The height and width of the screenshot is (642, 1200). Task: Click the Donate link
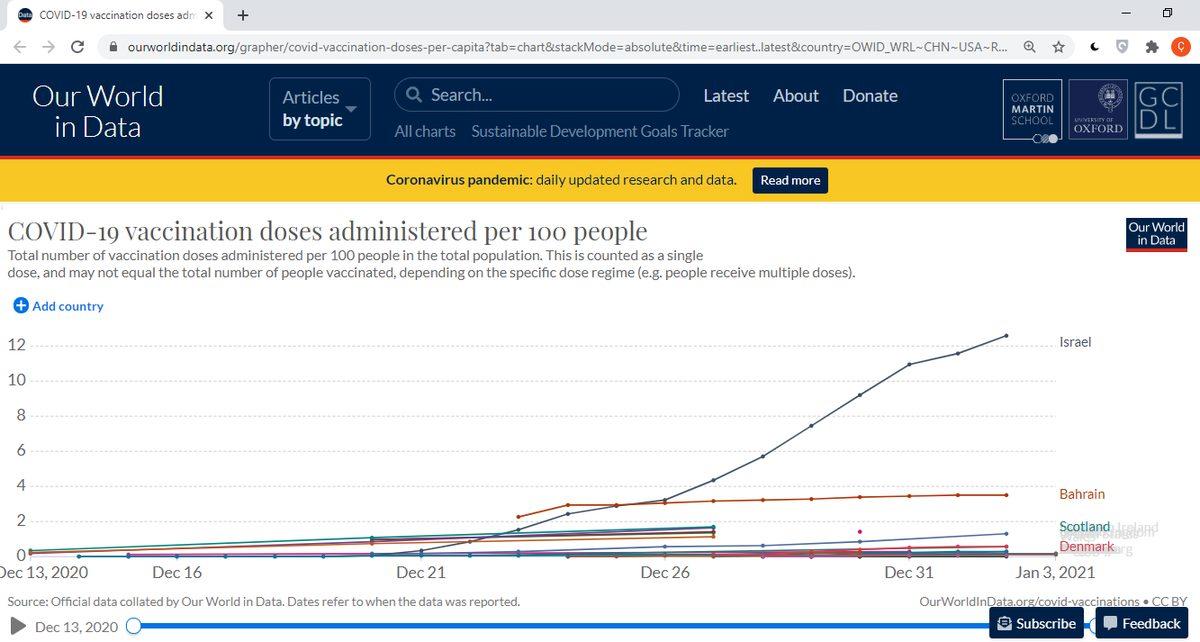[x=869, y=96]
